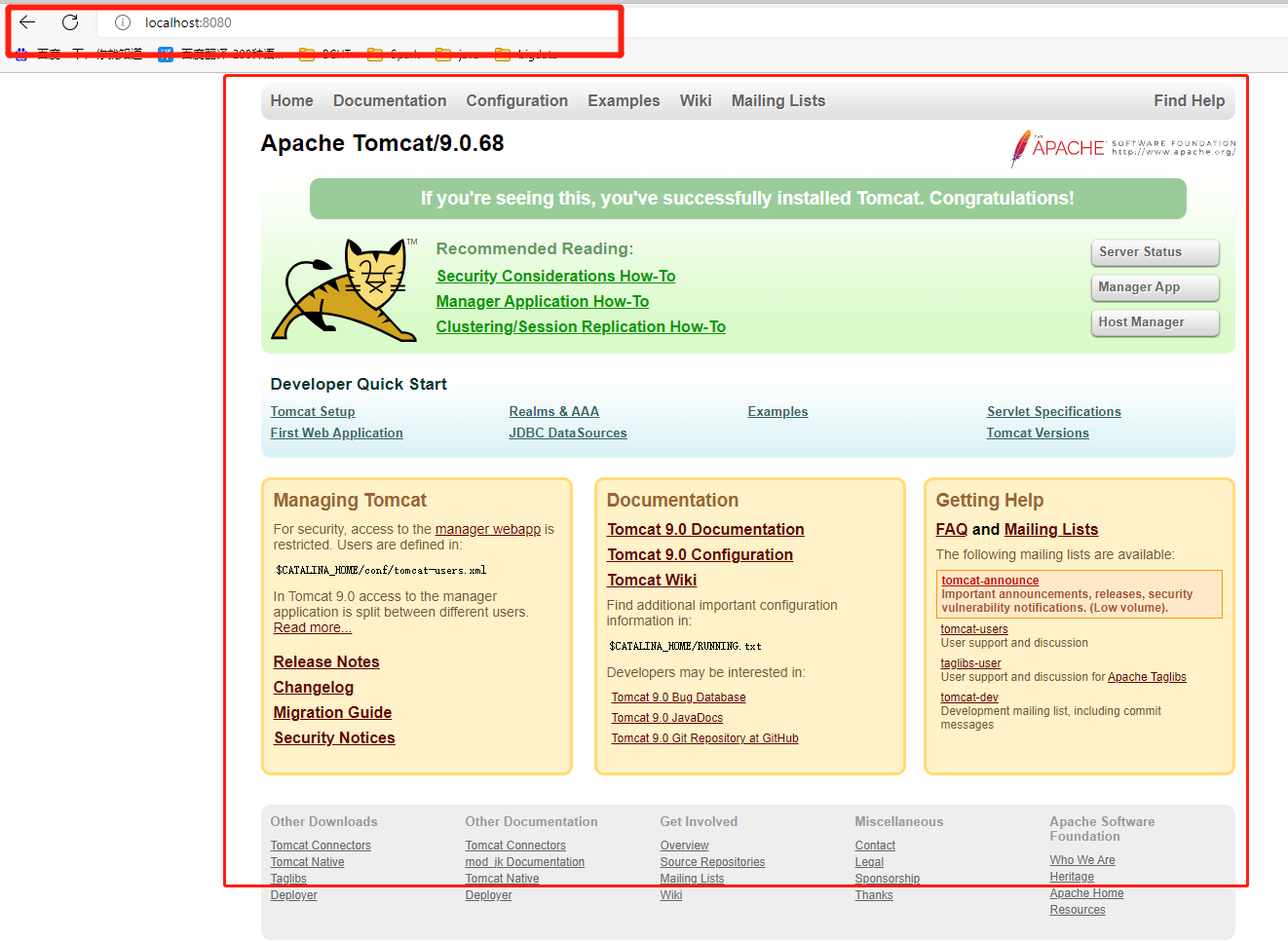The image size is (1288, 942).
Task: Open the Manager App button
Action: pyautogui.click(x=1155, y=287)
